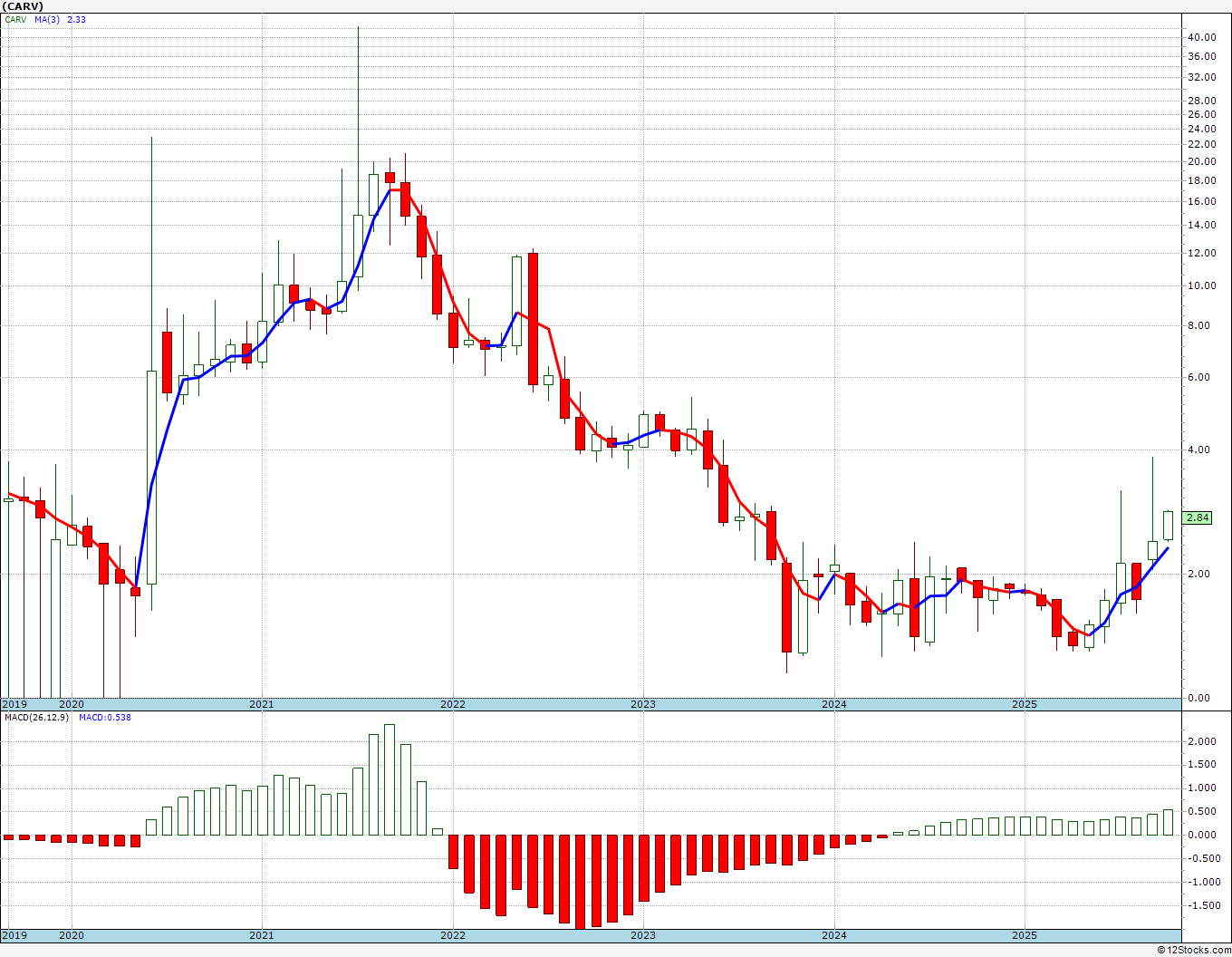Click the 18.00 price axis label

point(1201,180)
